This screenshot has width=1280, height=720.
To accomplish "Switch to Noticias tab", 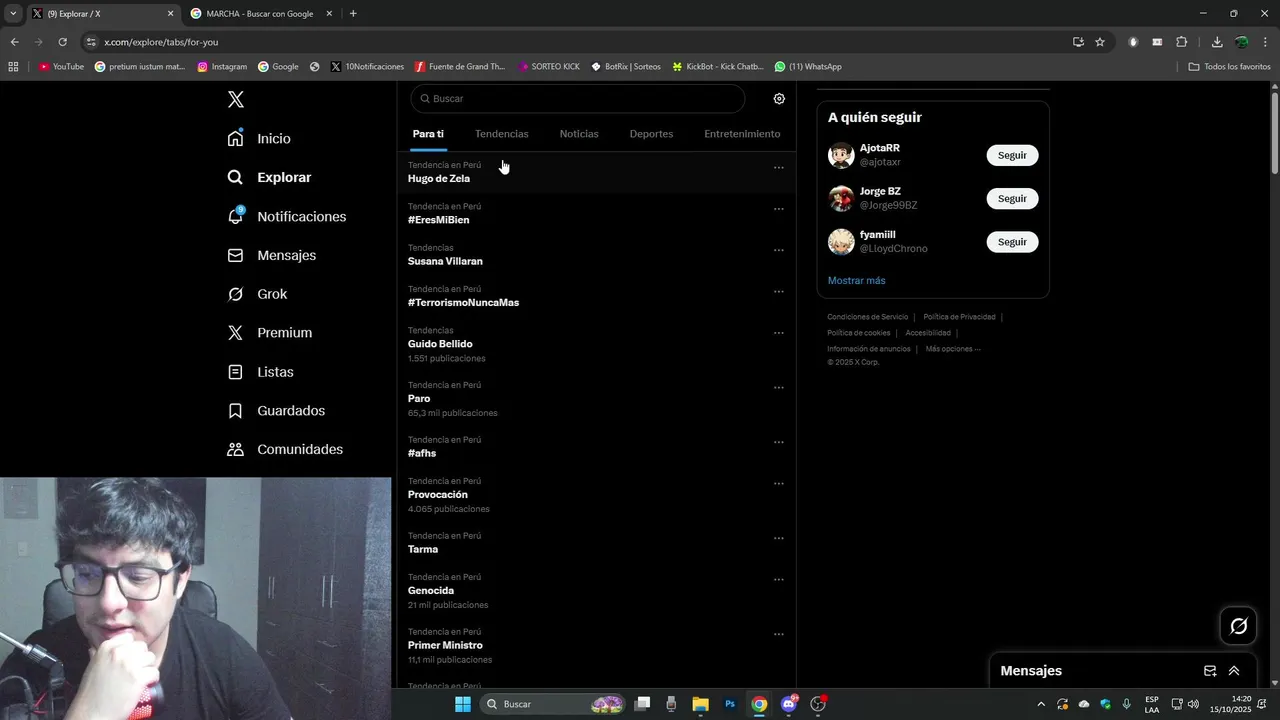I will point(579,134).
